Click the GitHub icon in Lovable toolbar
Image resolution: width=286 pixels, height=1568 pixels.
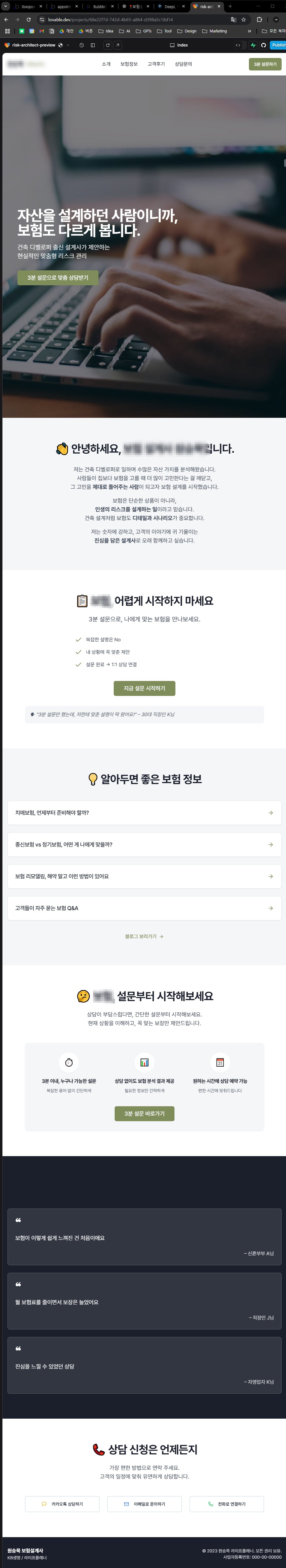pyautogui.click(x=264, y=45)
